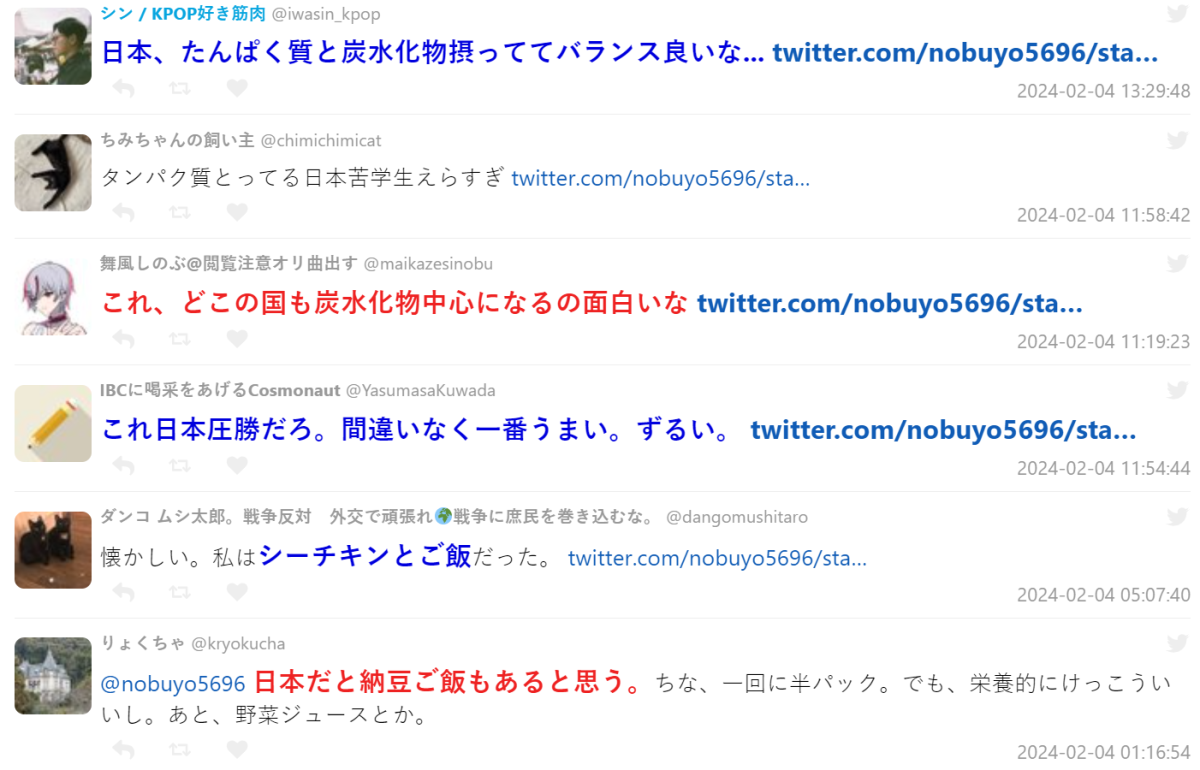Click the pencil avatar of @YasumasaKuwada
Image resolution: width=1200 pixels, height=770 pixels.
(x=53, y=423)
